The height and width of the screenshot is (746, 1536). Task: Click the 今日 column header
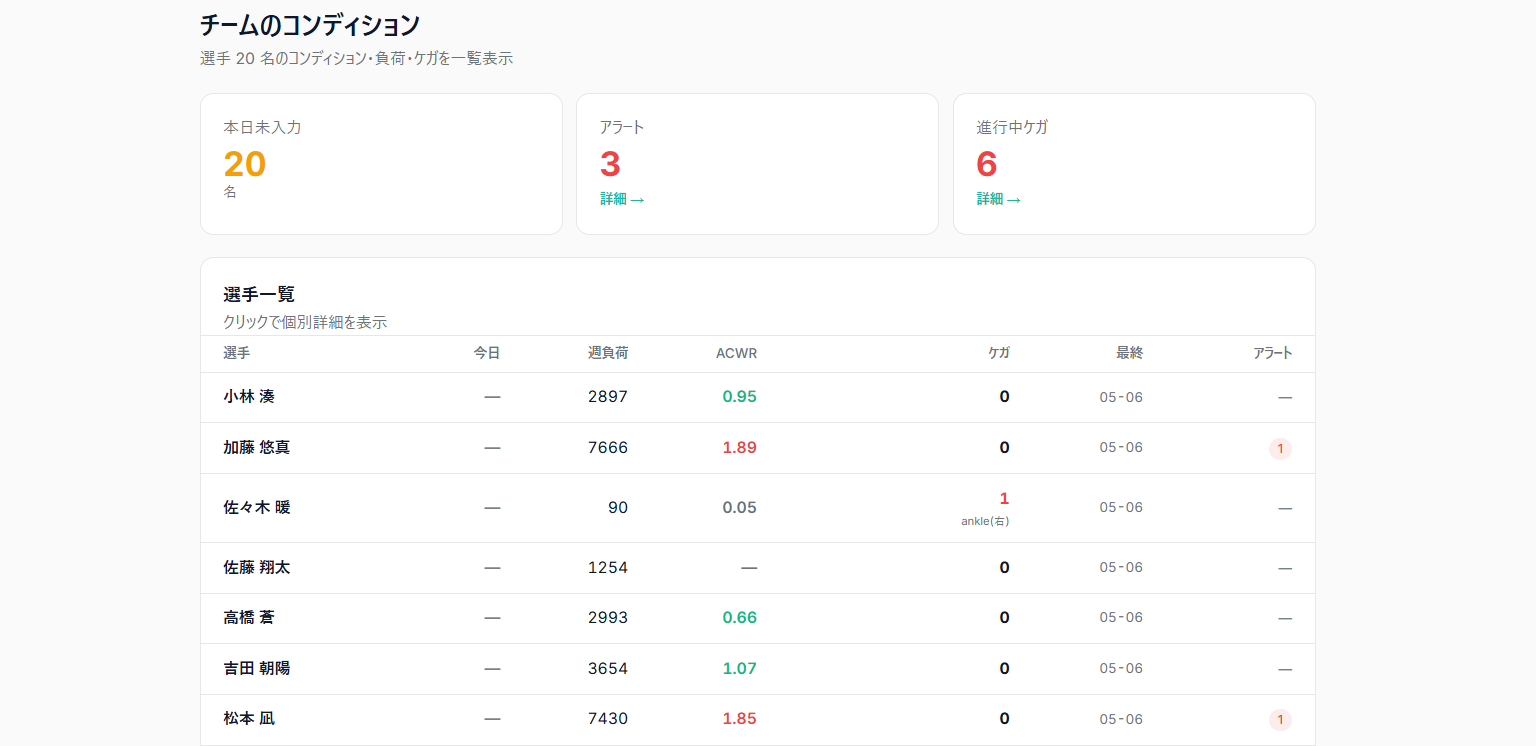[x=486, y=353]
